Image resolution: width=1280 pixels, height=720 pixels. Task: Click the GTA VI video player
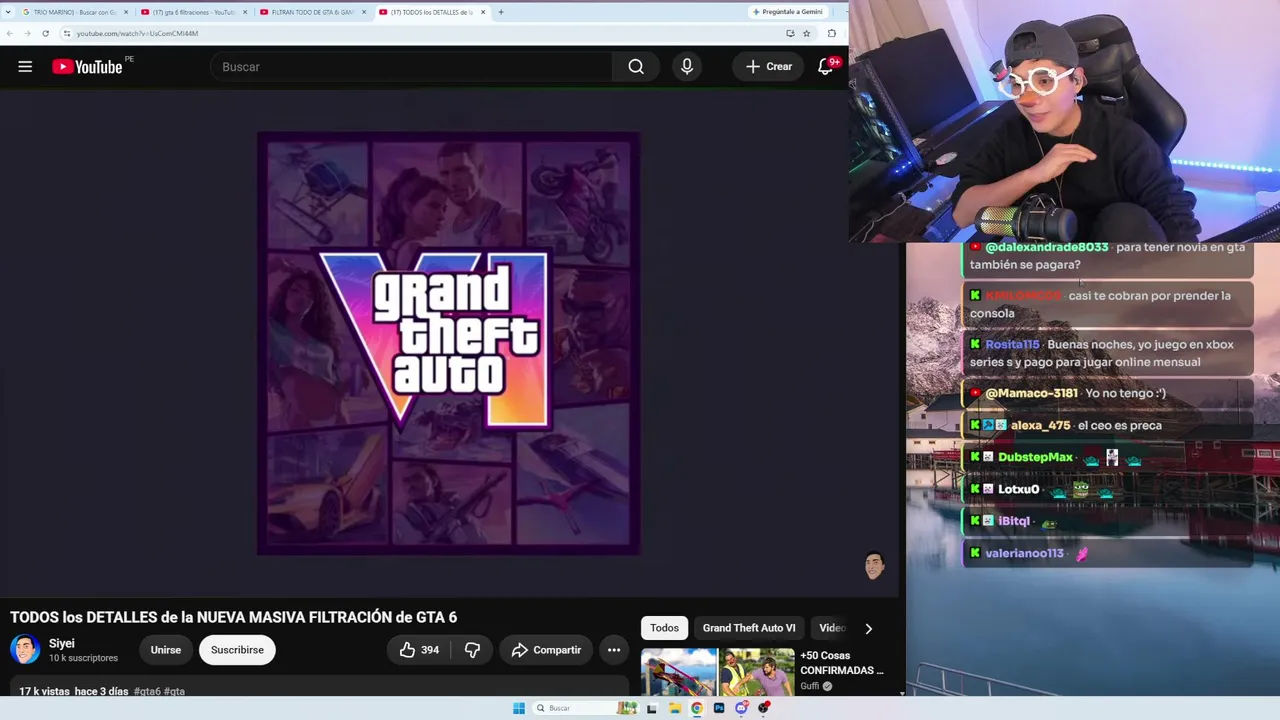pyautogui.click(x=448, y=343)
